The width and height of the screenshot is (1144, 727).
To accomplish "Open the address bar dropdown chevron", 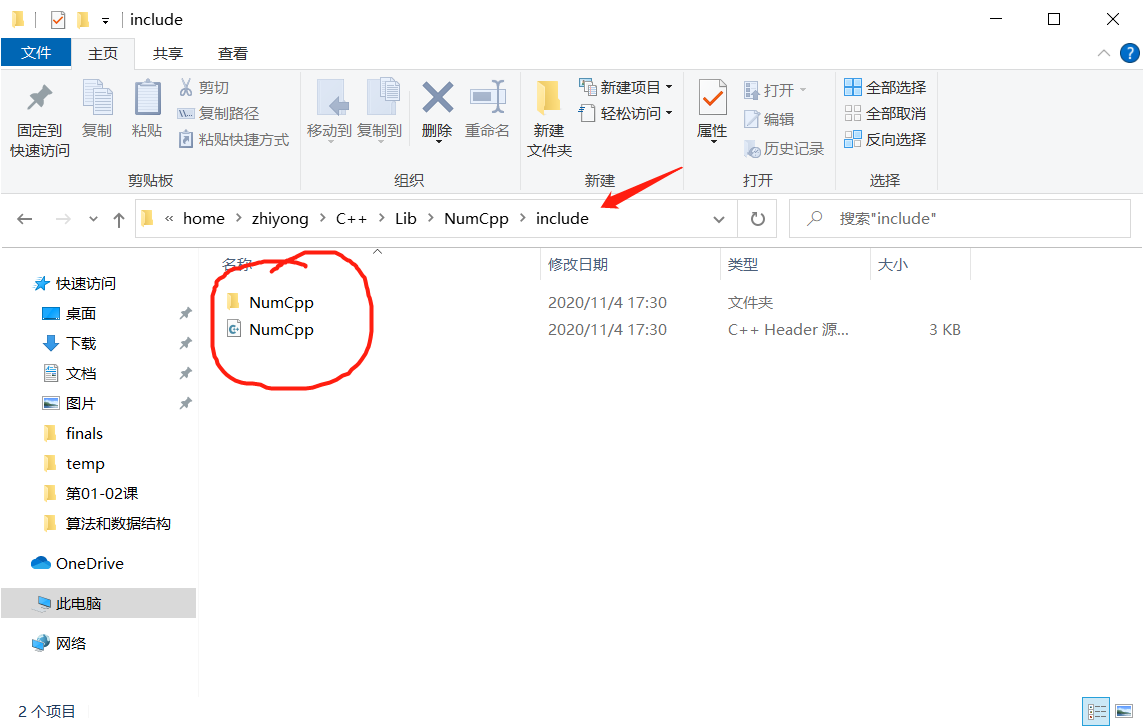I will click(x=718, y=218).
